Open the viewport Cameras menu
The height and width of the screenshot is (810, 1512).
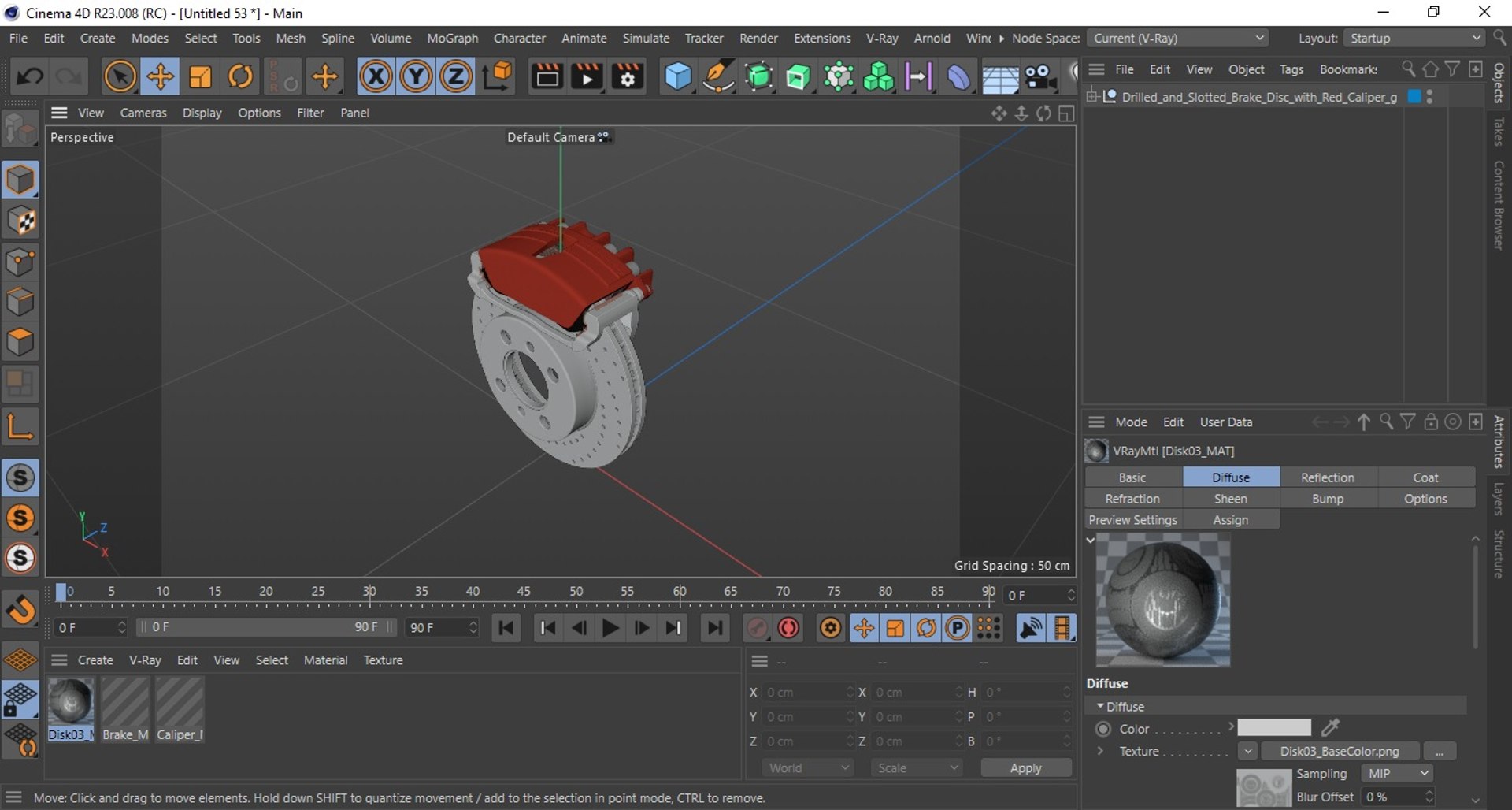point(143,113)
